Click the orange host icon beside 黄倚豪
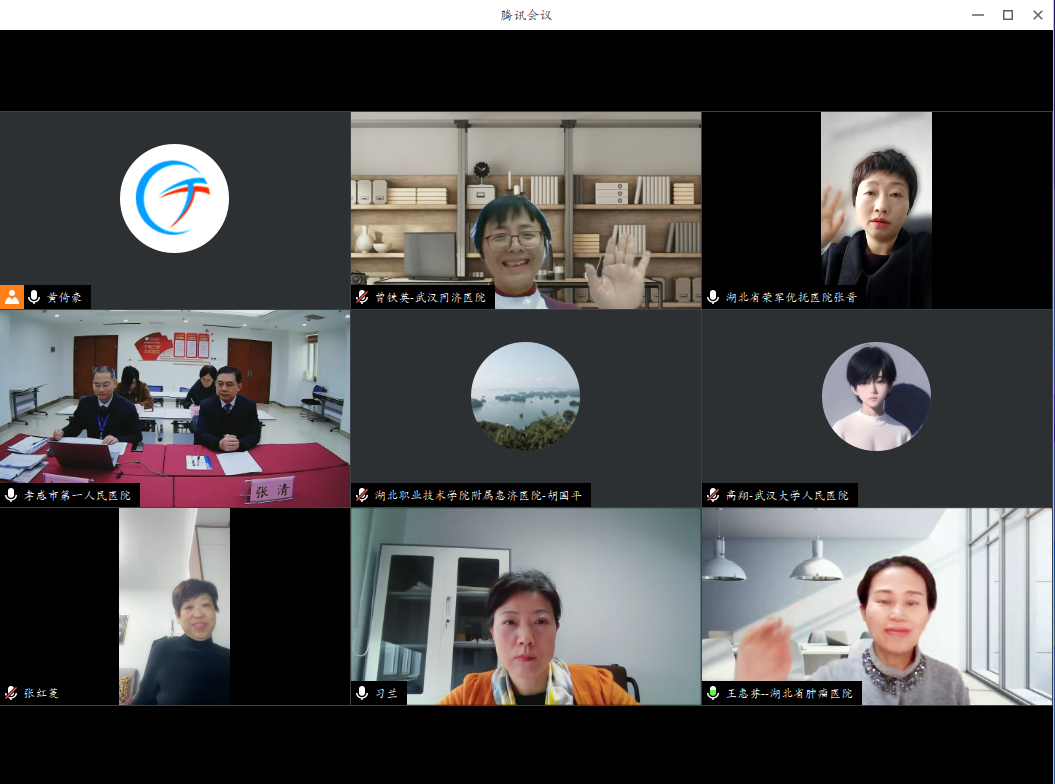Screen dimensions: 1055x784 (12, 297)
